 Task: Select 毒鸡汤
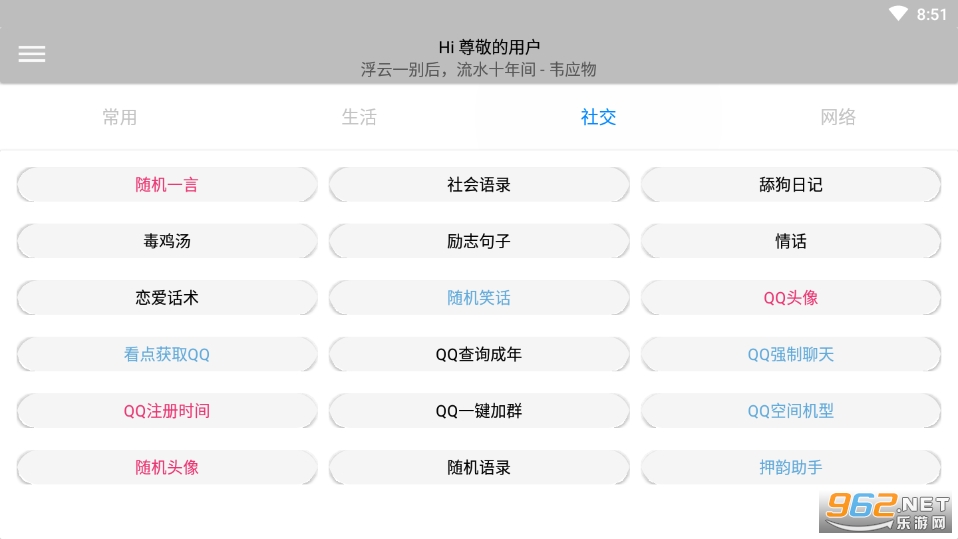(167, 241)
